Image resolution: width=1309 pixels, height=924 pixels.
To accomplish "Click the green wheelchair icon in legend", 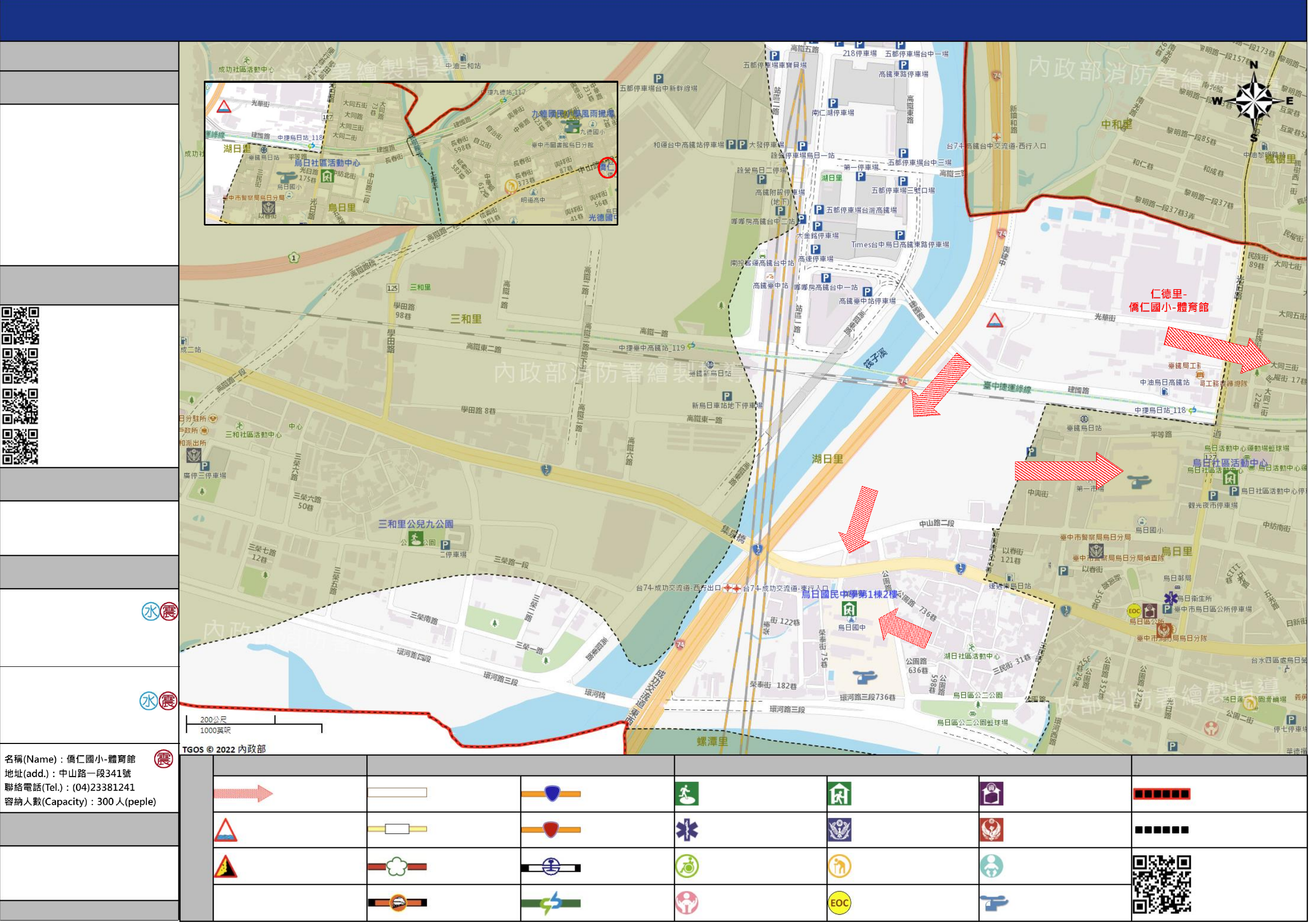I will click(x=687, y=867).
